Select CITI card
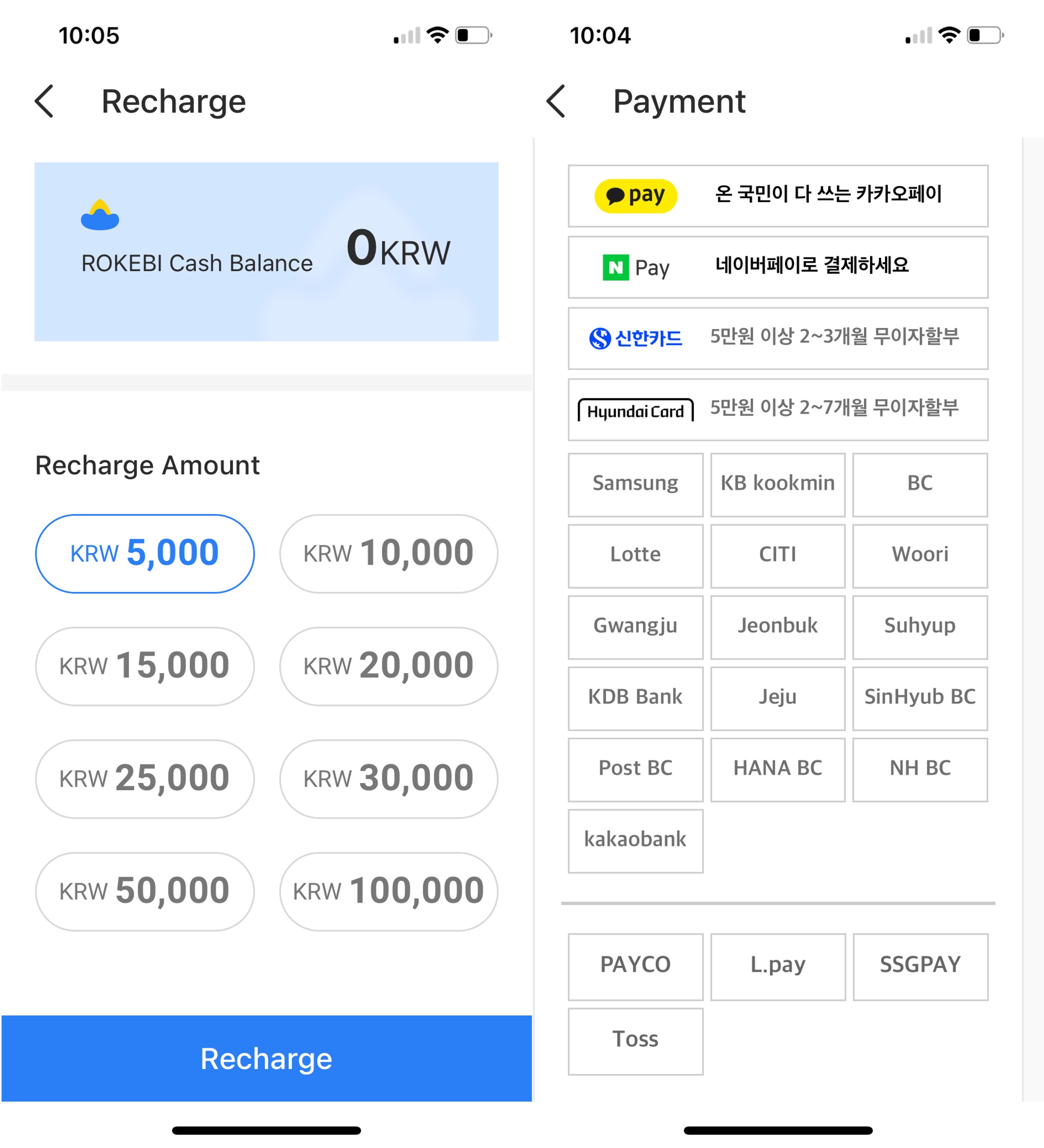This screenshot has width=1044, height=1148. point(778,556)
